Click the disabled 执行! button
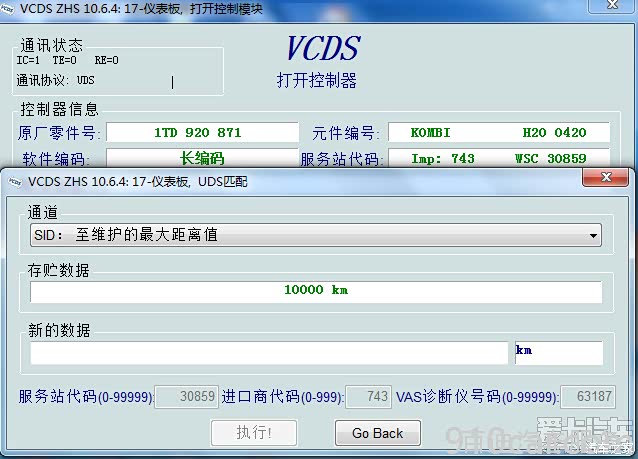The image size is (638, 459). point(254,433)
